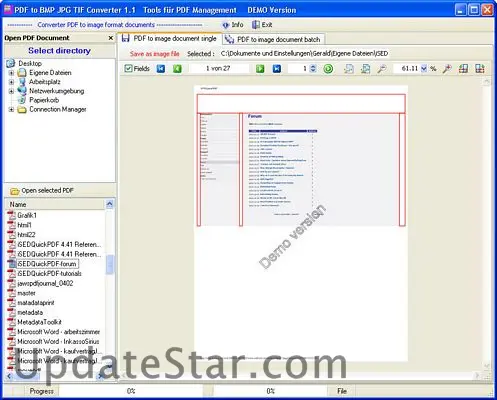Select file Microsoft Word - InkassoSirius
Screen dimensions: 497x400
[x=58, y=341]
